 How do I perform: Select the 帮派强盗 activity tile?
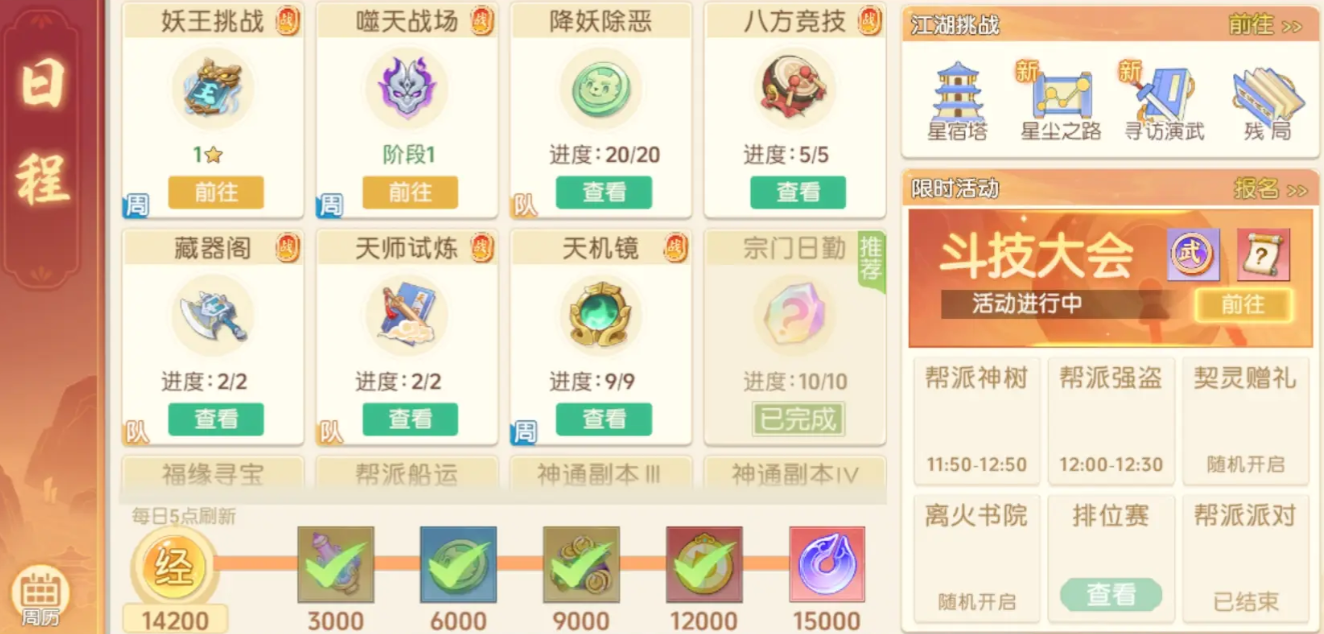[x=1111, y=420]
